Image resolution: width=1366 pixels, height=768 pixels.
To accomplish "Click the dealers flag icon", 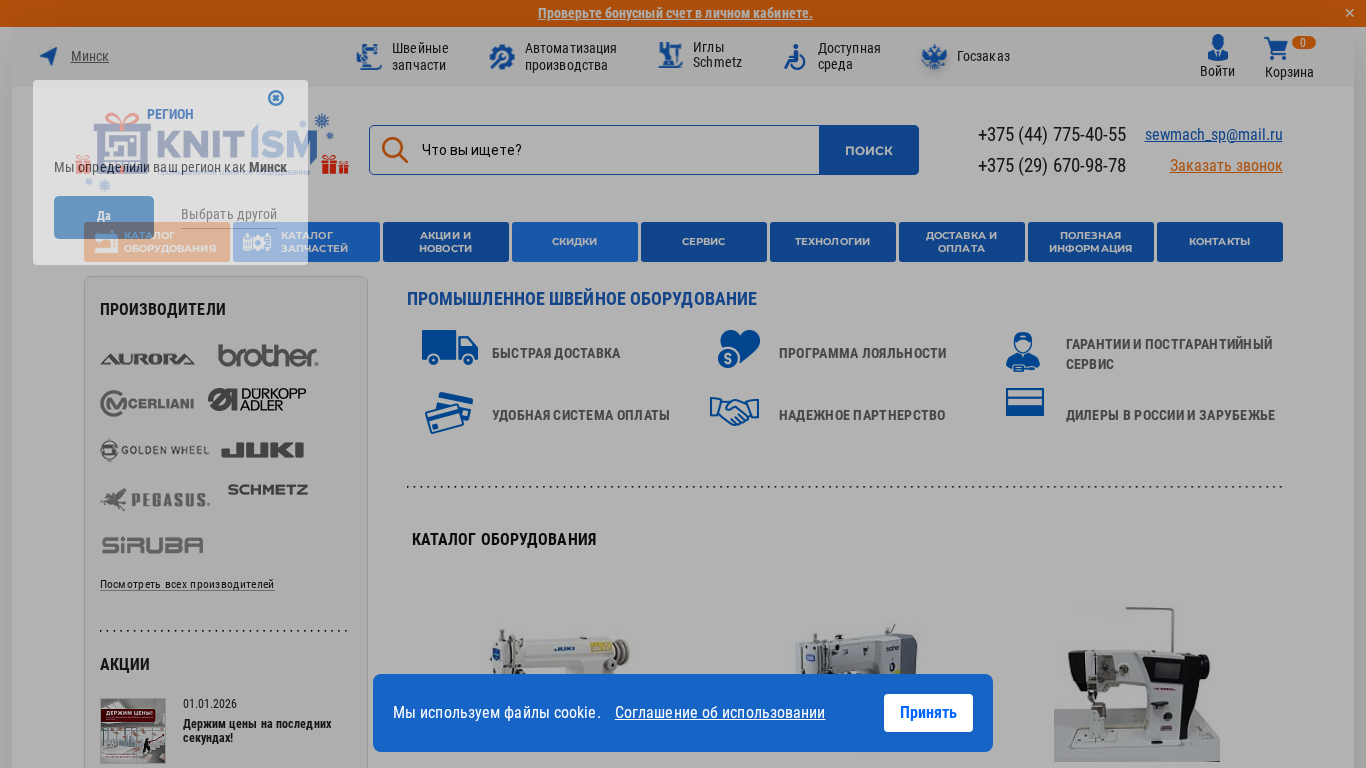I will [1025, 402].
